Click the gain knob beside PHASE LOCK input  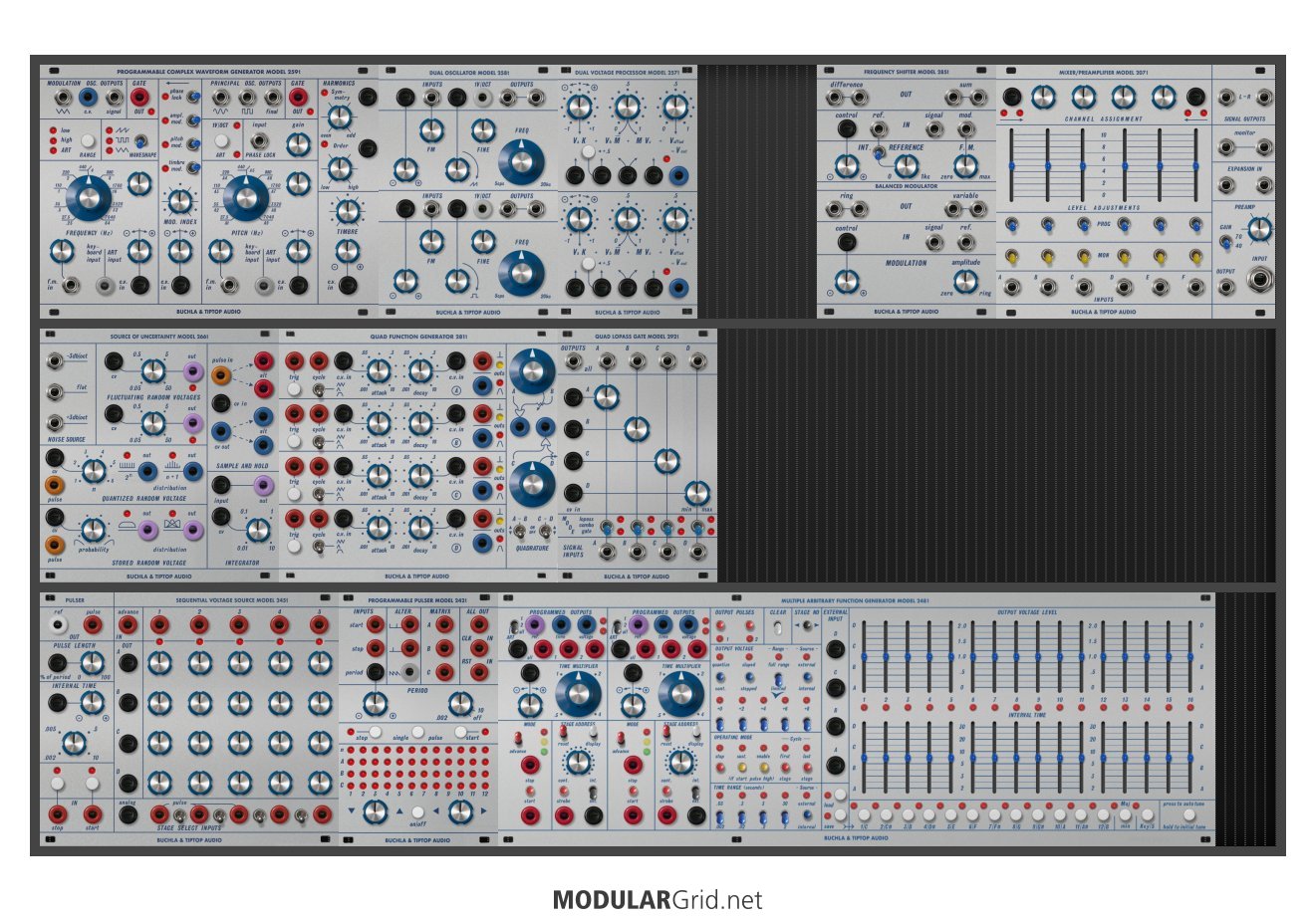point(297,143)
